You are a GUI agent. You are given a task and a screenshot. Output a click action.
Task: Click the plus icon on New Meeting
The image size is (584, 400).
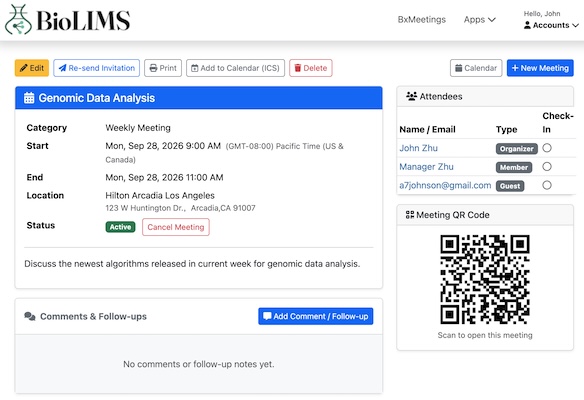pyautogui.click(x=515, y=68)
